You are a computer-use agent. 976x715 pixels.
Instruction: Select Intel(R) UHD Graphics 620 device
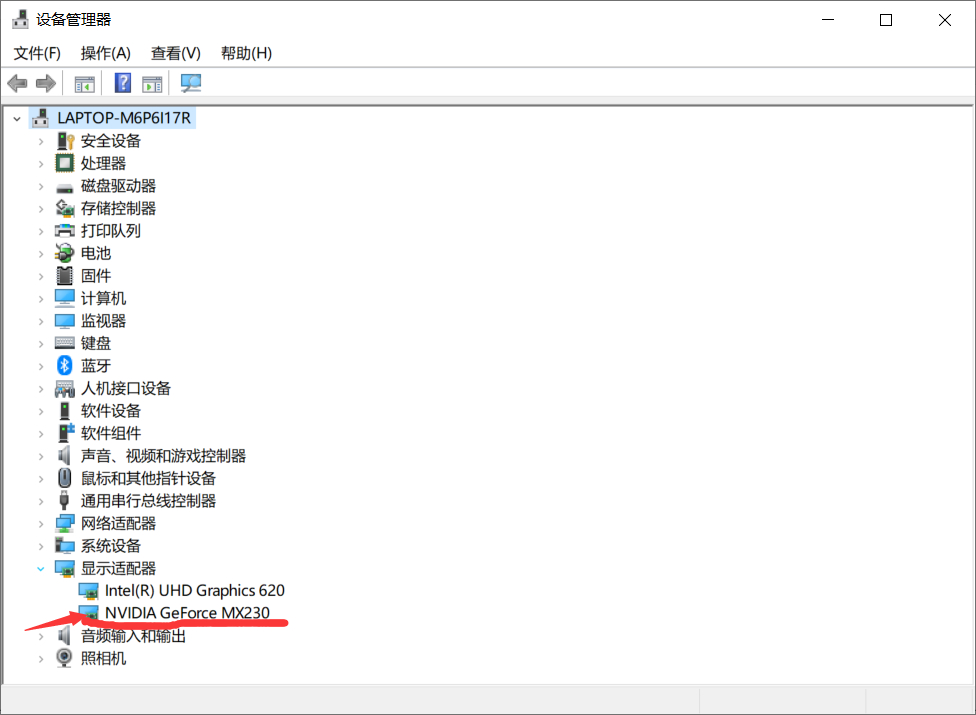tap(195, 591)
